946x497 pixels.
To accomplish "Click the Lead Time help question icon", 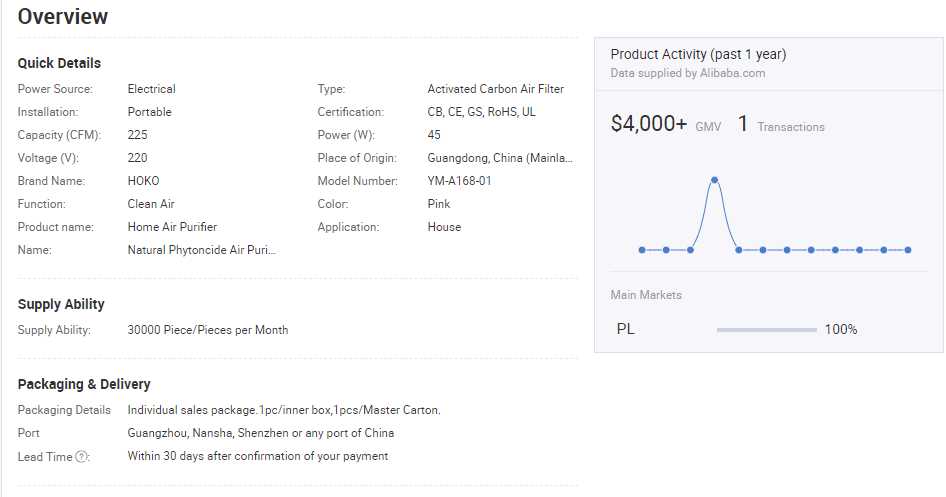I will 82,457.
